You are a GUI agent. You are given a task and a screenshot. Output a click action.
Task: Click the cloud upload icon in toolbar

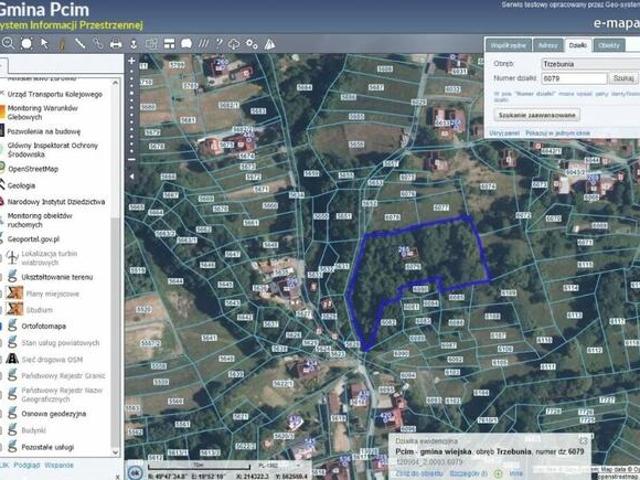tap(234, 44)
